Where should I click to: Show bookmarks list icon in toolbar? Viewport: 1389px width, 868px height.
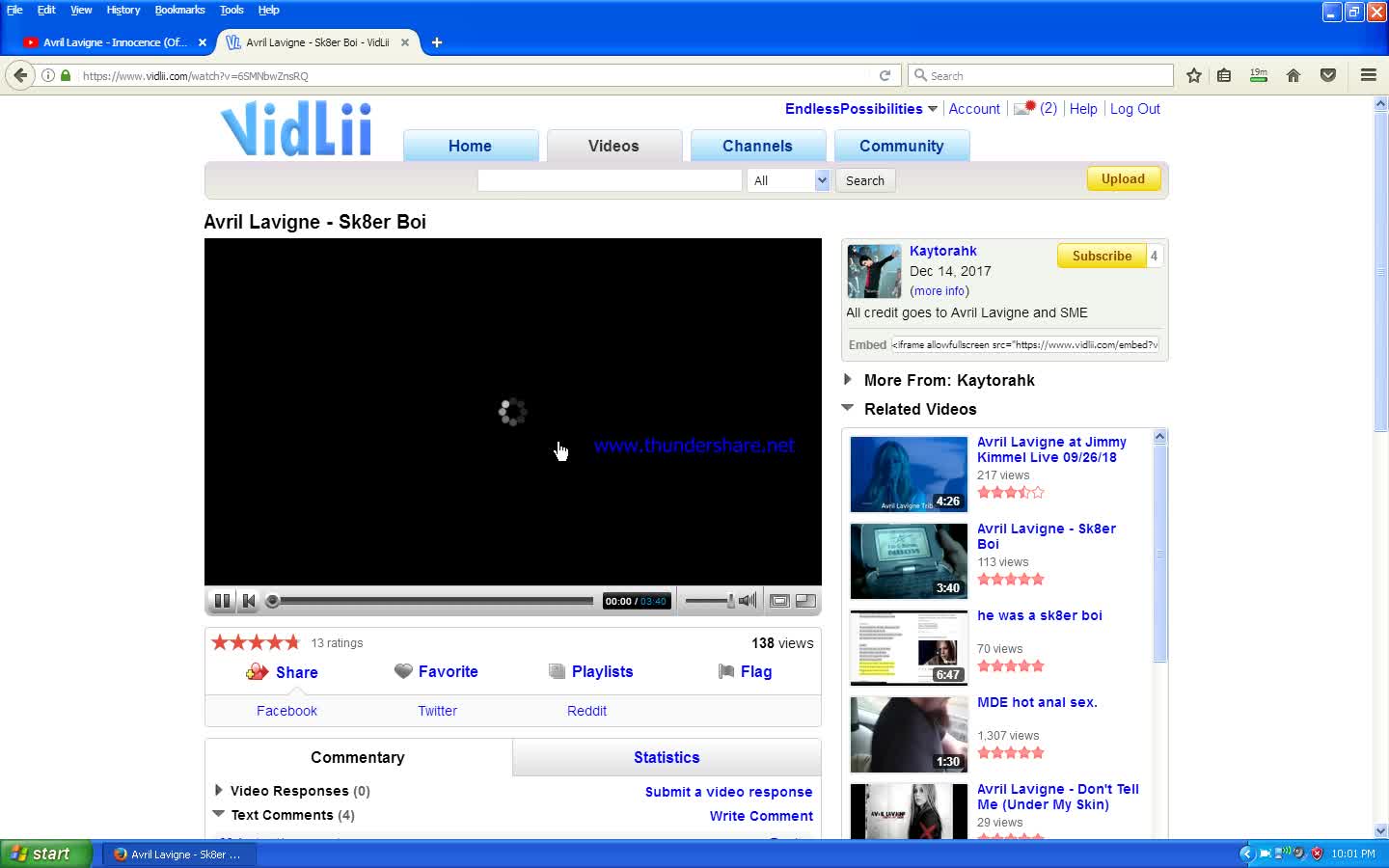tap(1224, 75)
